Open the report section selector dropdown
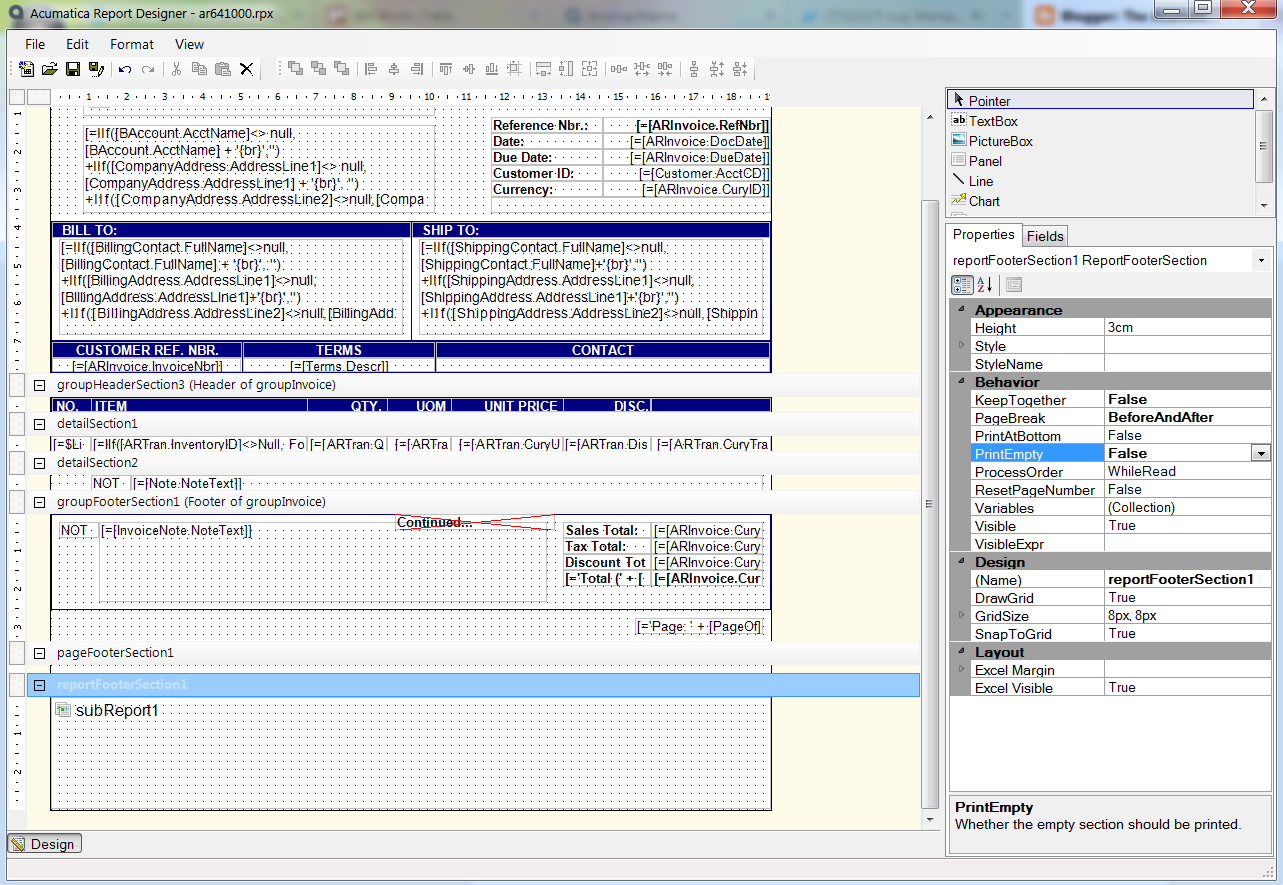The image size is (1283, 885). 1262,259
